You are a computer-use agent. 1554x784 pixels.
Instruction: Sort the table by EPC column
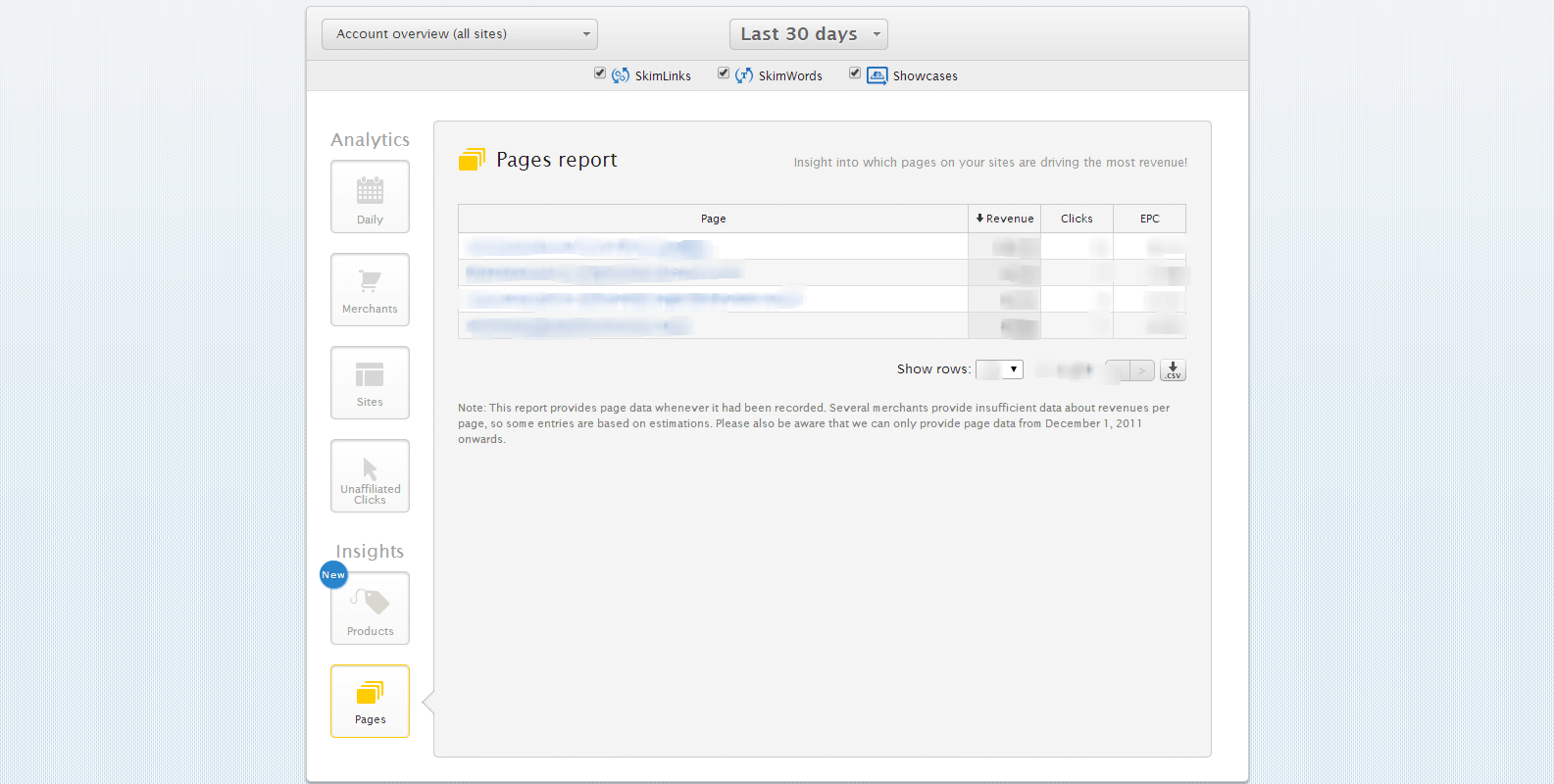coord(1149,219)
